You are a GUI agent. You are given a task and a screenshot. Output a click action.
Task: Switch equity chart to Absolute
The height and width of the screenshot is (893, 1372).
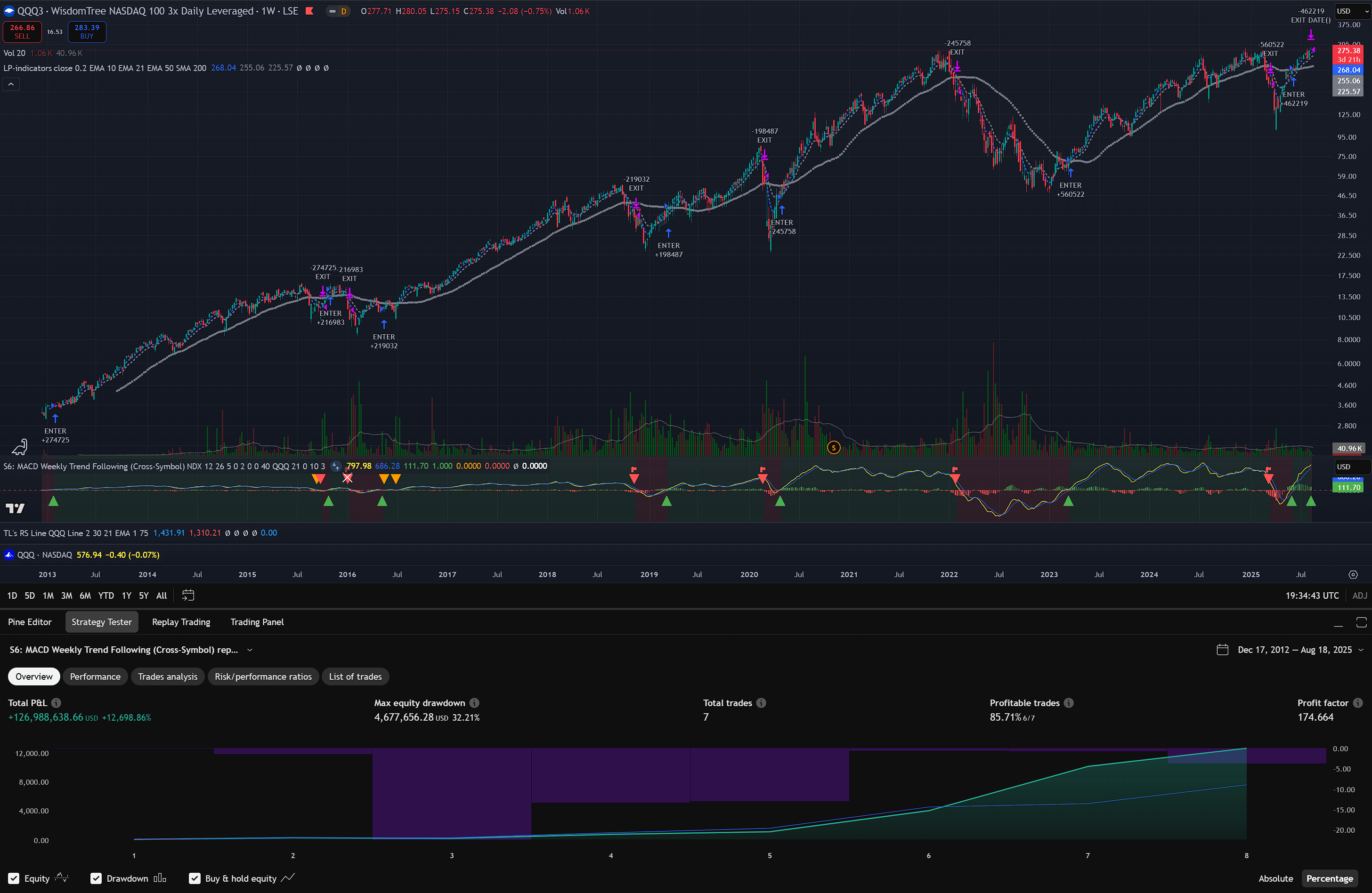point(1275,878)
